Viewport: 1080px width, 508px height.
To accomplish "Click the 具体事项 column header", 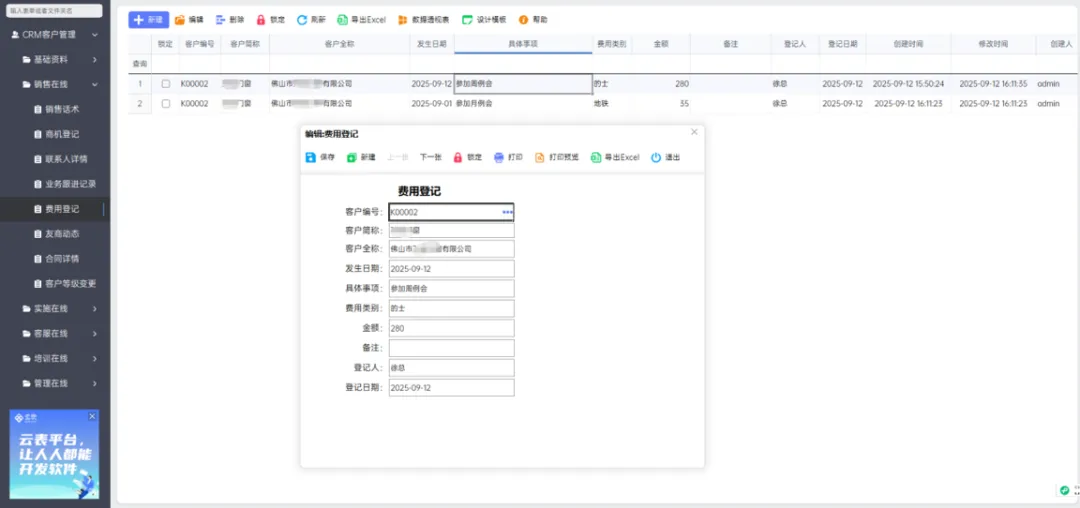I will click(x=523, y=43).
